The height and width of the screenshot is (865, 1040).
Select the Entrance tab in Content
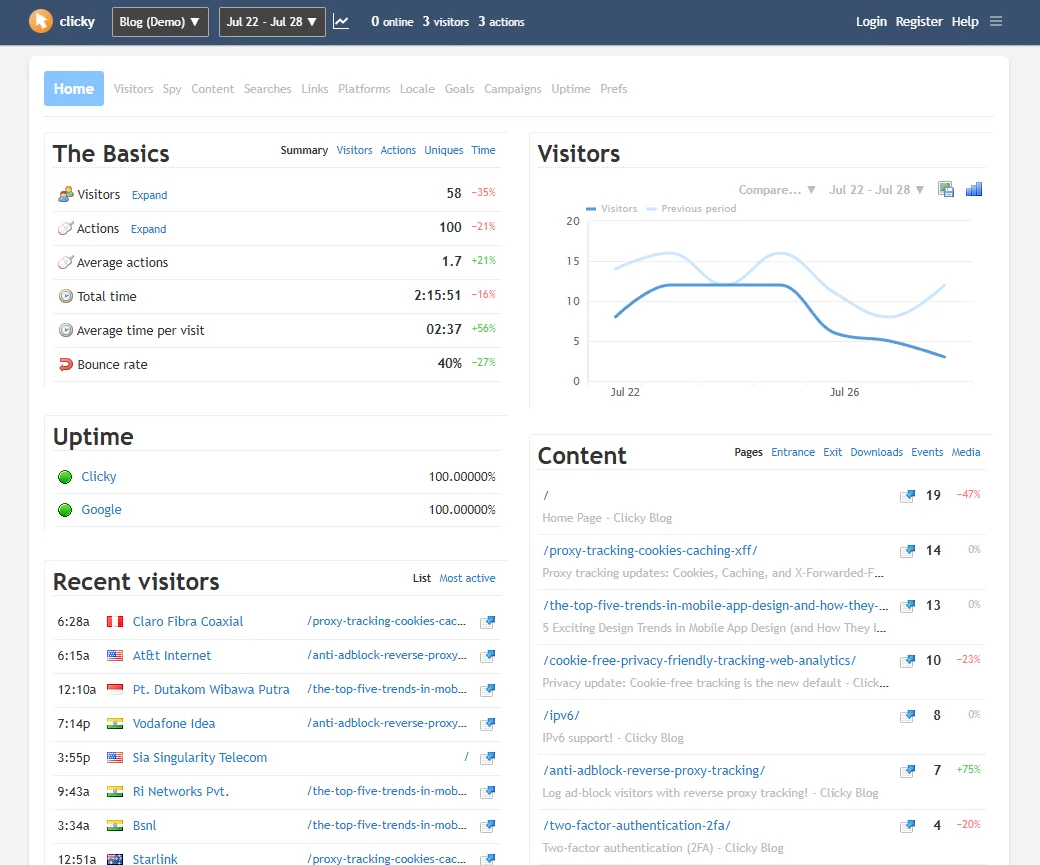tap(792, 452)
